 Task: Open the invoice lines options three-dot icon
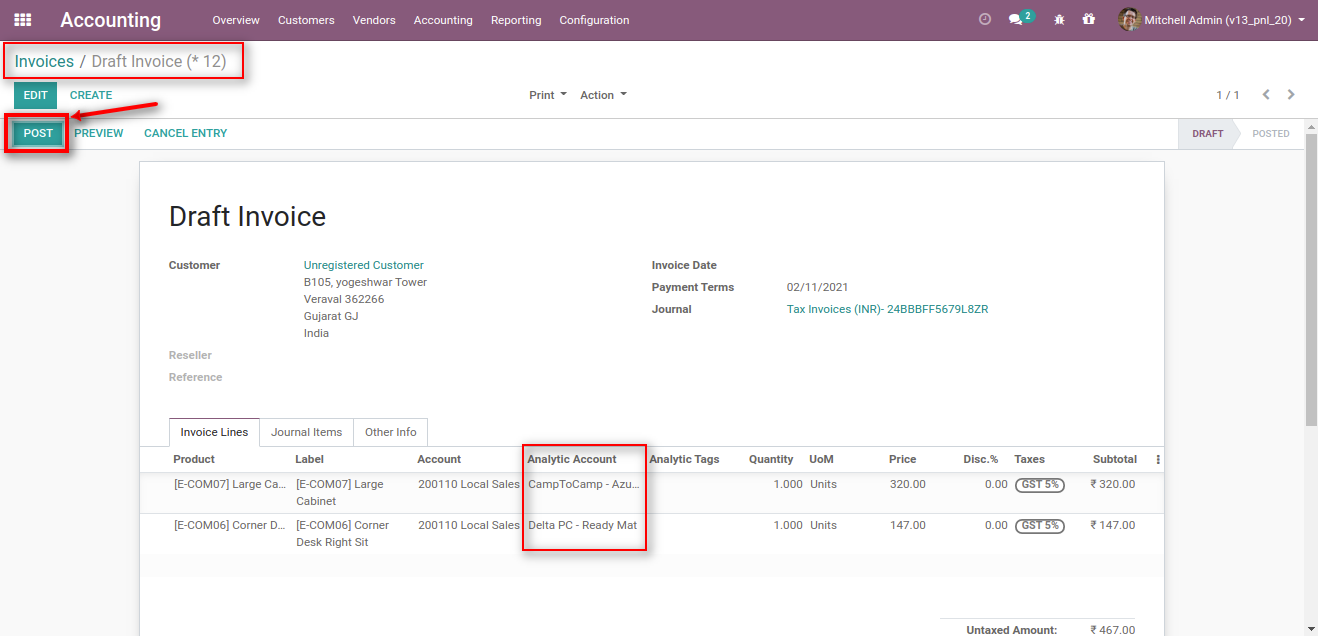[x=1156, y=458]
